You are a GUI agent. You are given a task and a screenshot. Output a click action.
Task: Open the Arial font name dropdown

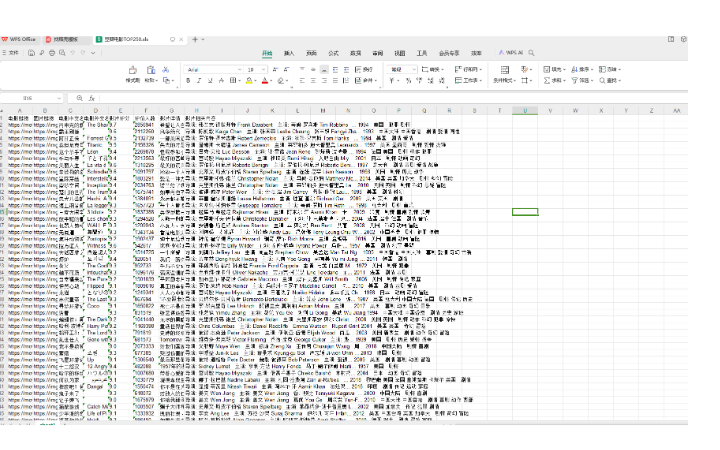[239, 69]
